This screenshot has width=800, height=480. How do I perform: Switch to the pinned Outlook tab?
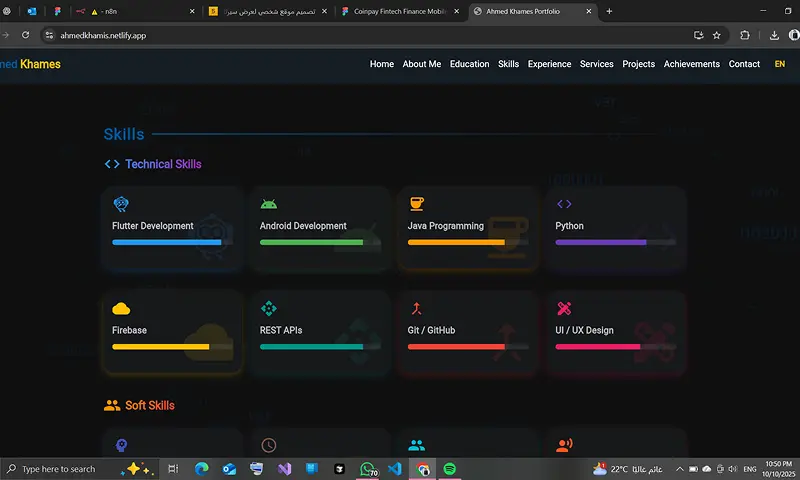tap(32, 11)
